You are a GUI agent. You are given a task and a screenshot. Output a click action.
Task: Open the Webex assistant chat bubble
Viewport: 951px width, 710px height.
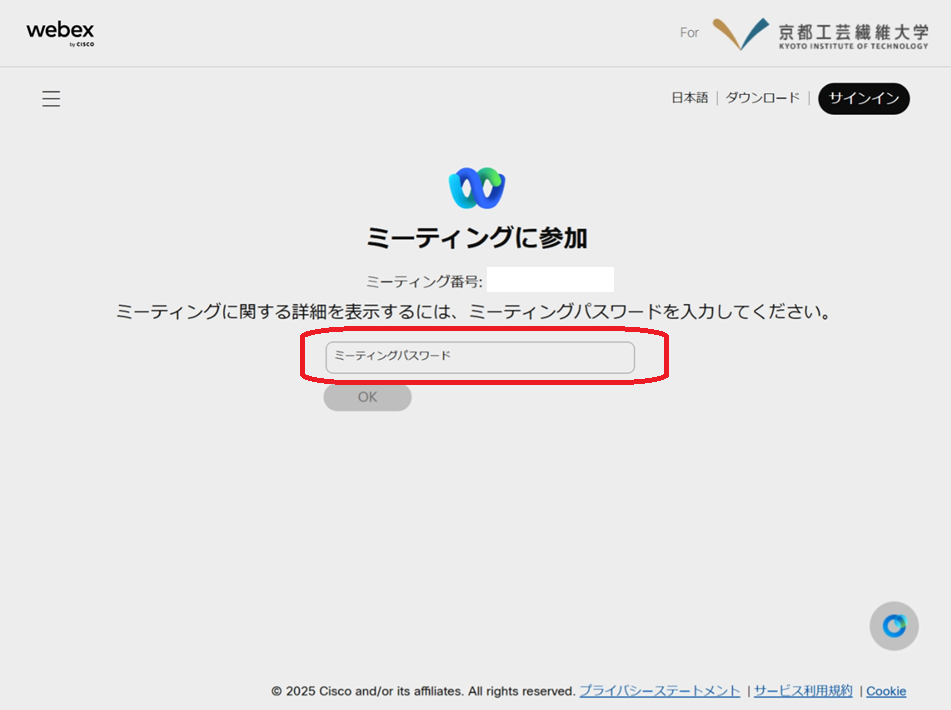click(894, 626)
